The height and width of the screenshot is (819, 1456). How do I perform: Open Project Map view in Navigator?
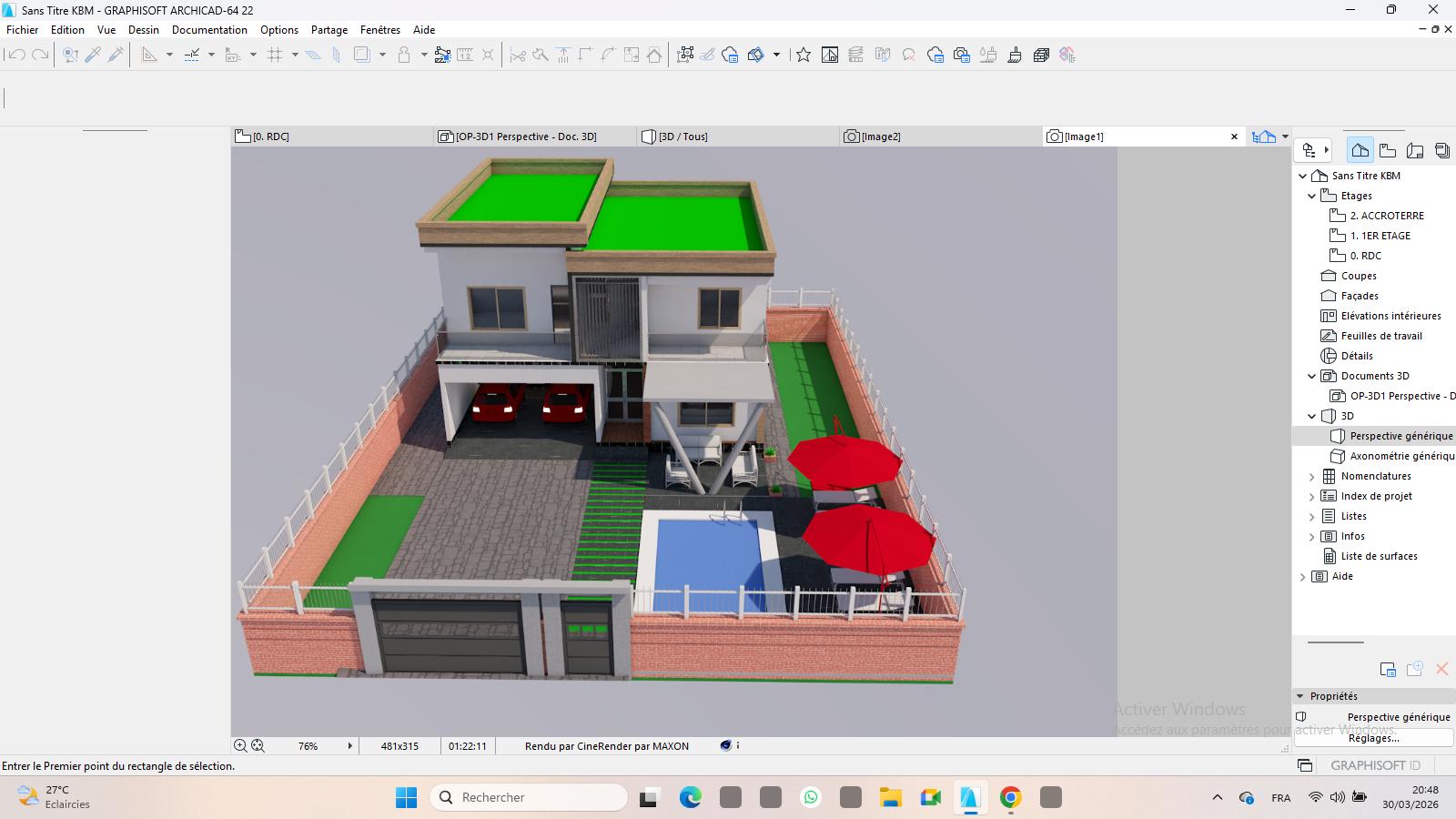click(1360, 150)
